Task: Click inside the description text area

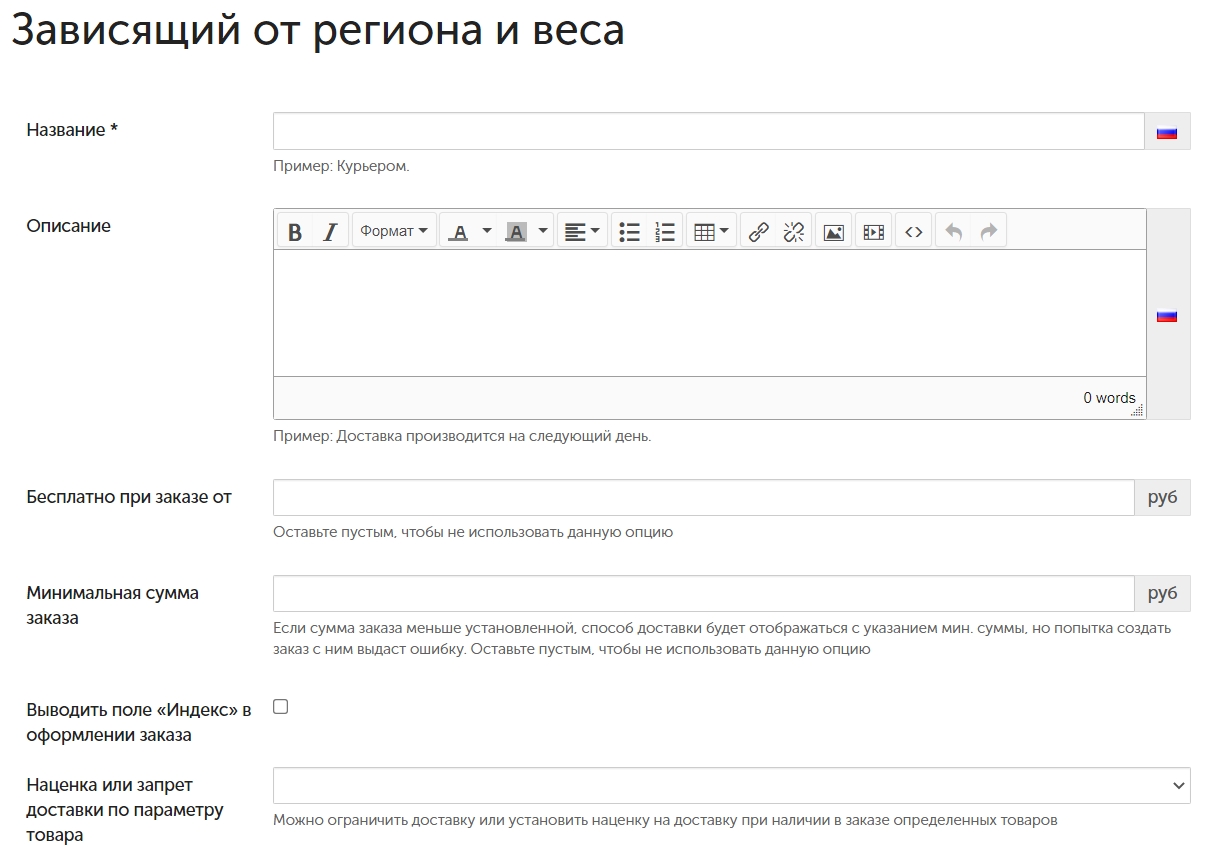Action: point(709,313)
